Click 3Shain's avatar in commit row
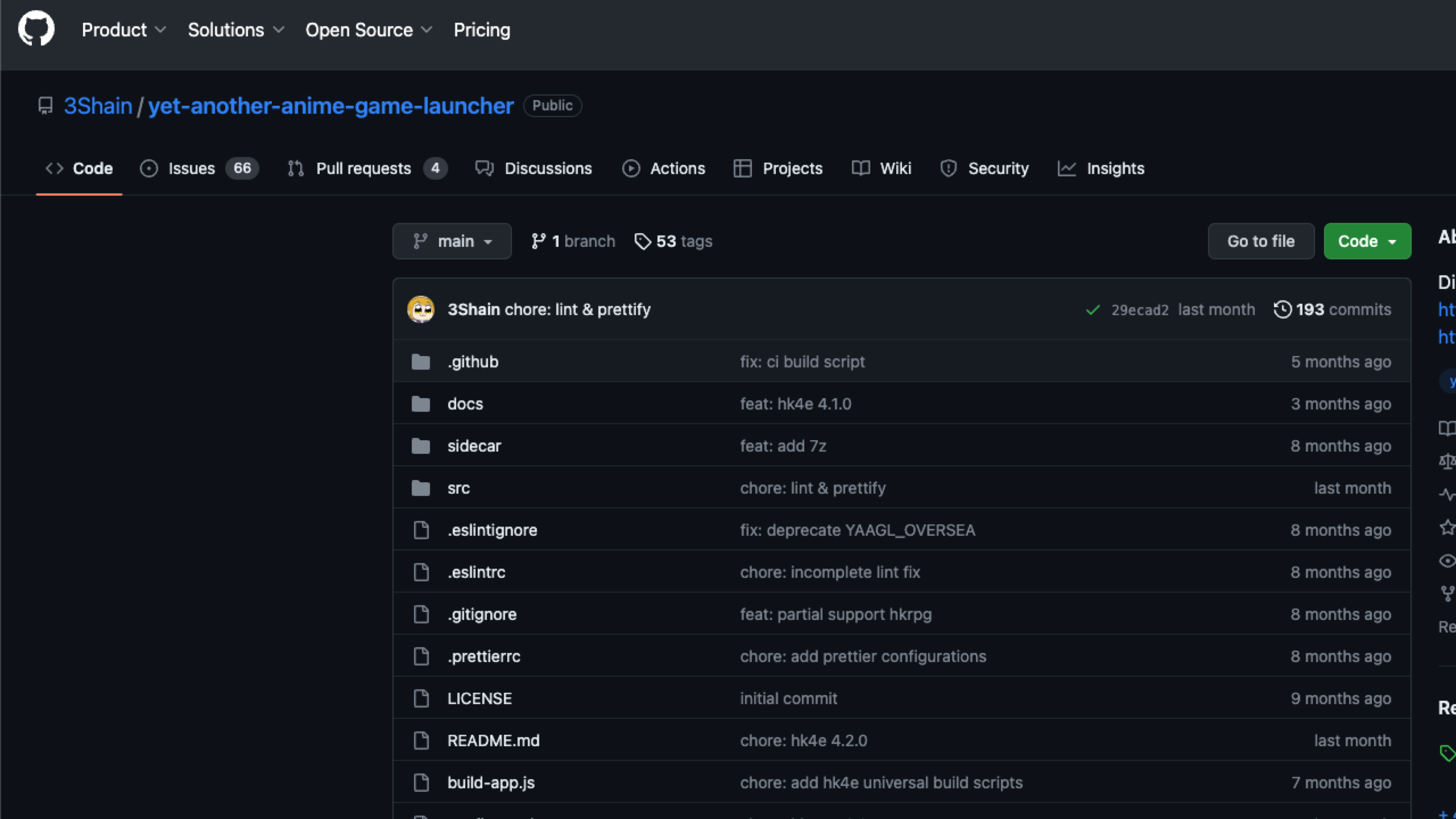Viewport: 1456px width, 819px height. [421, 309]
